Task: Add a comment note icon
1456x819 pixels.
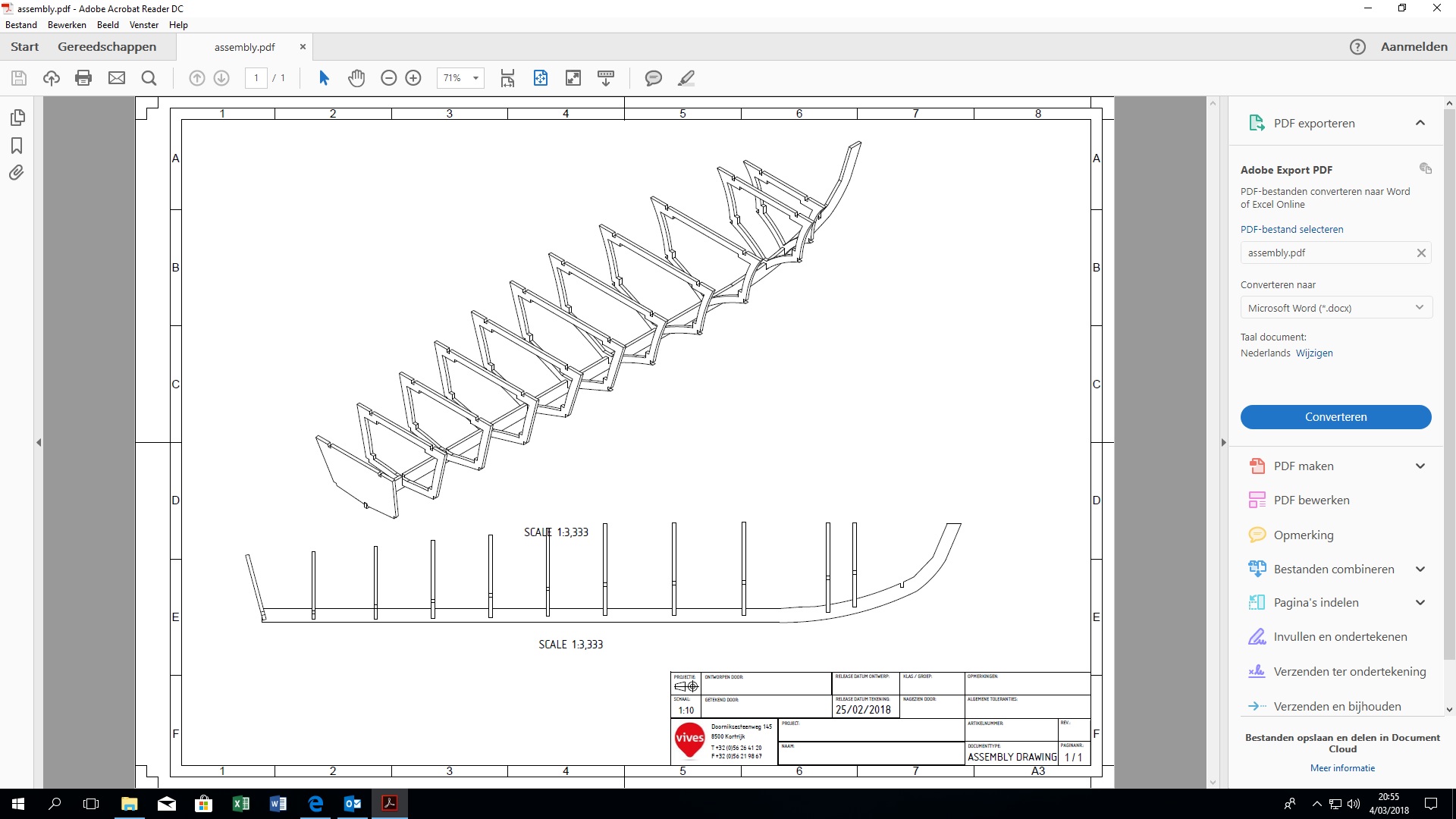Action: (653, 78)
